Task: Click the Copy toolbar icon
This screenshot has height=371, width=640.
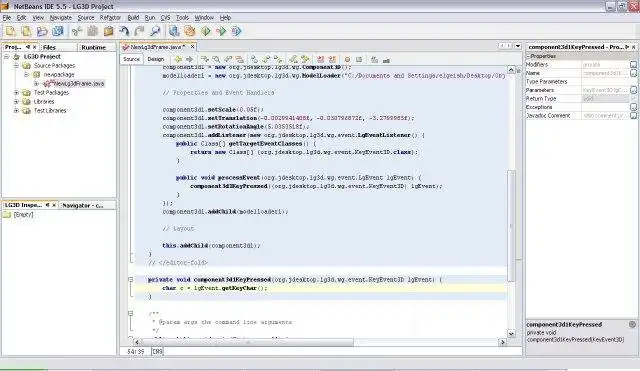Action: [x=93, y=31]
